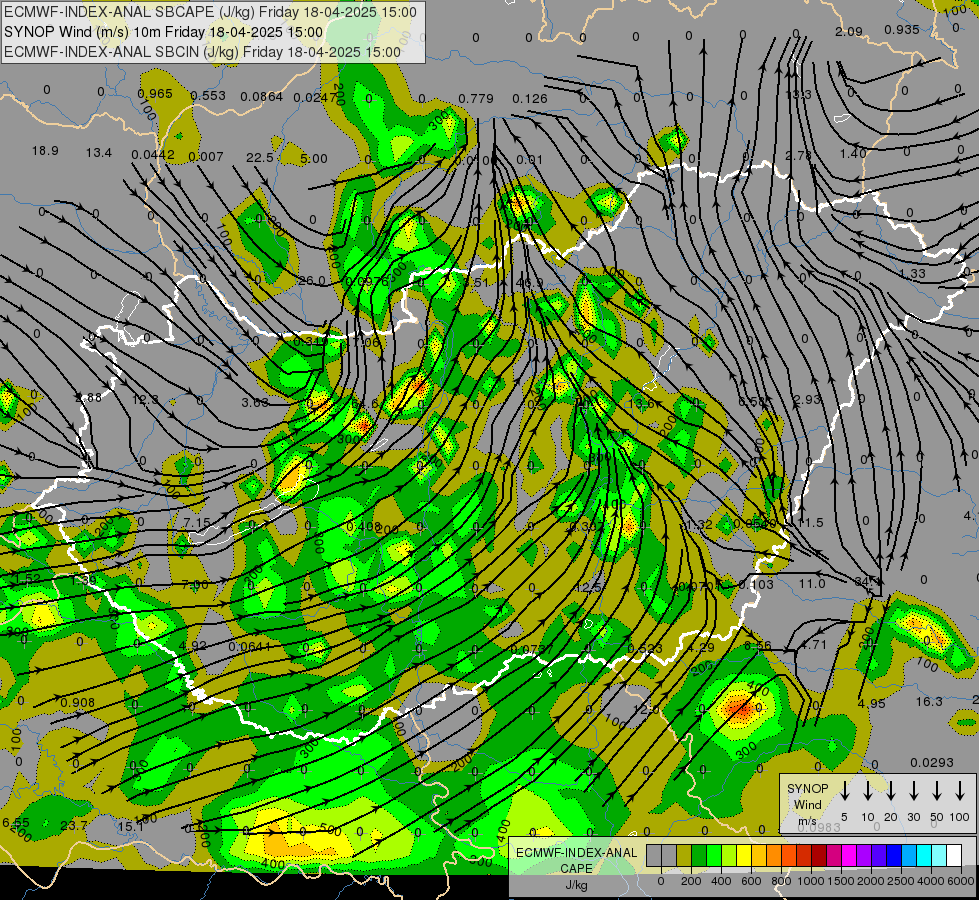
Task: Click the map value 46.9
Action: pos(529,283)
